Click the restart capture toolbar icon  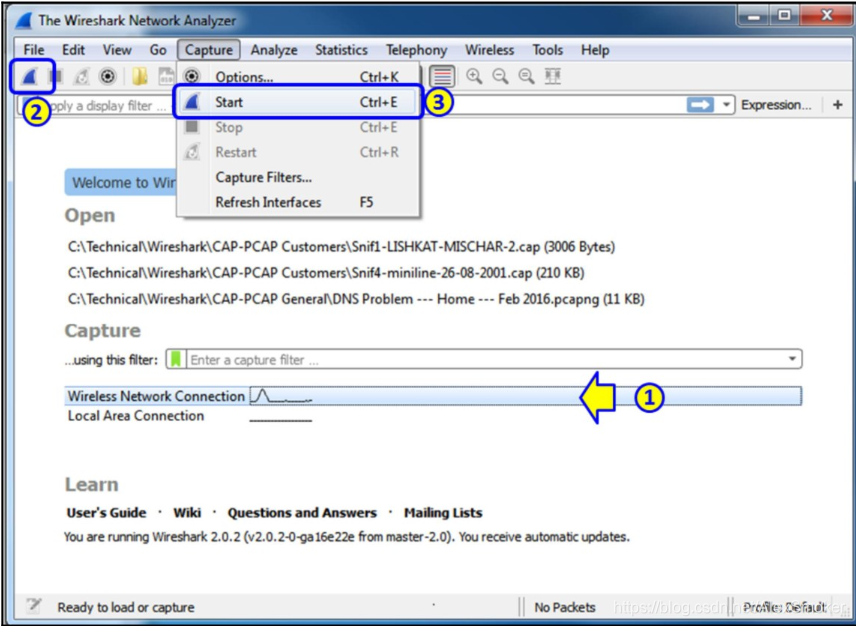coord(82,76)
